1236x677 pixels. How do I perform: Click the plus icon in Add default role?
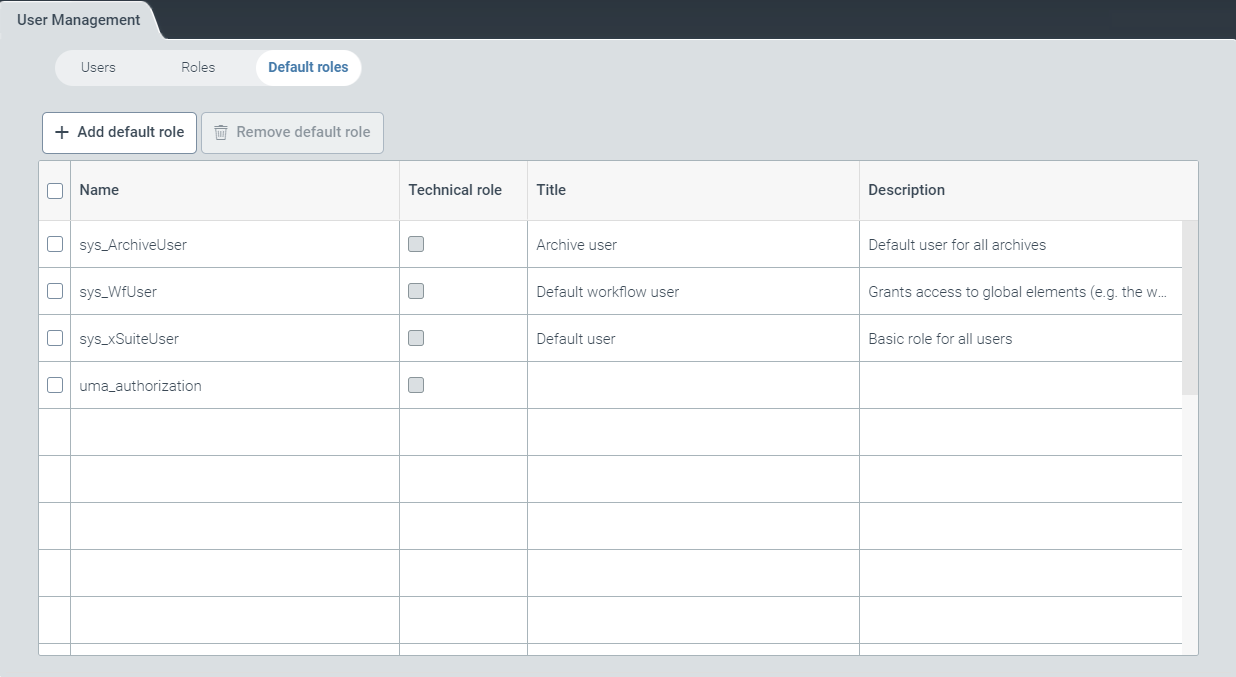[x=62, y=132]
